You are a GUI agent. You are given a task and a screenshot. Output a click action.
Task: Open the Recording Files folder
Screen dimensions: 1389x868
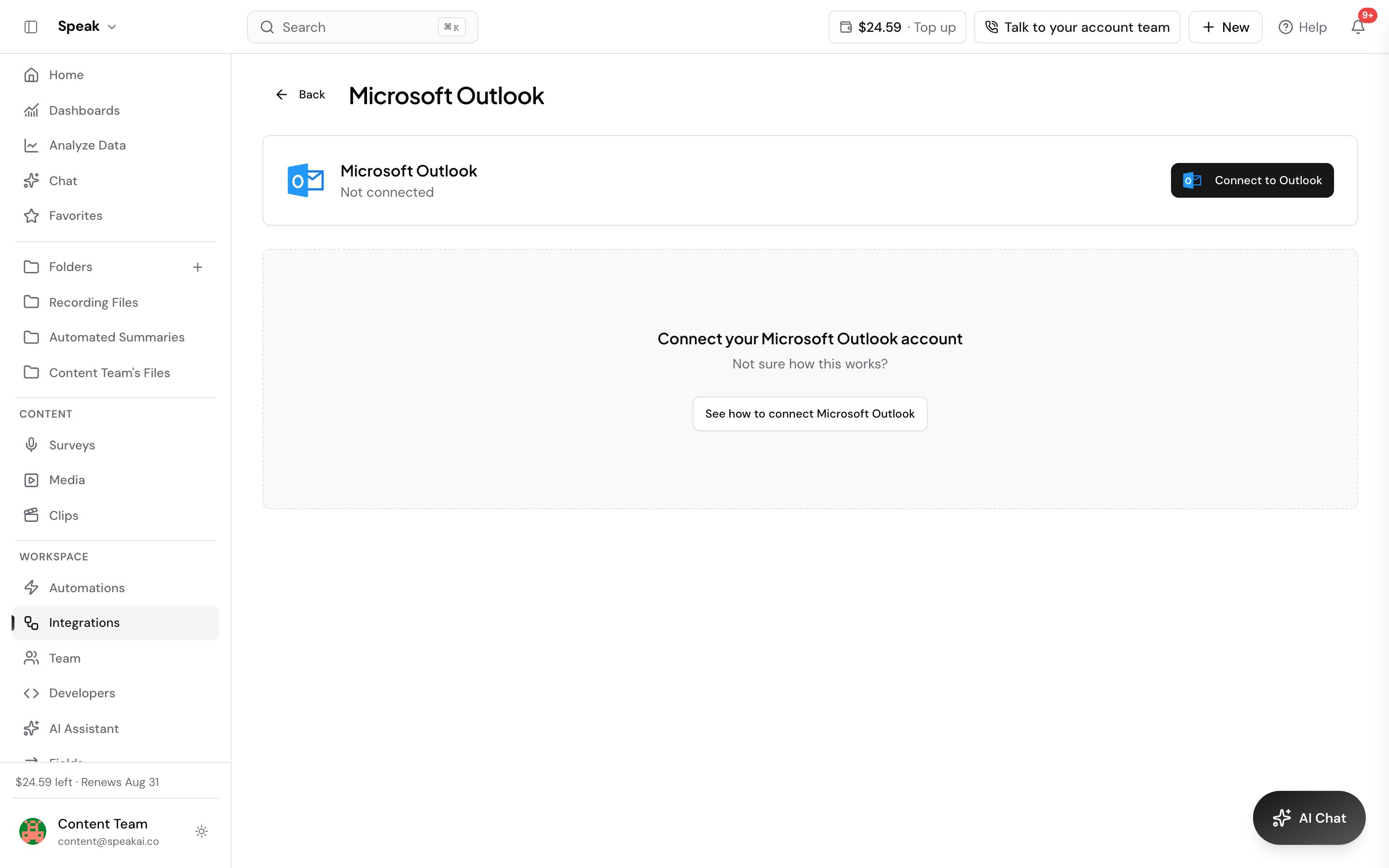115,302
